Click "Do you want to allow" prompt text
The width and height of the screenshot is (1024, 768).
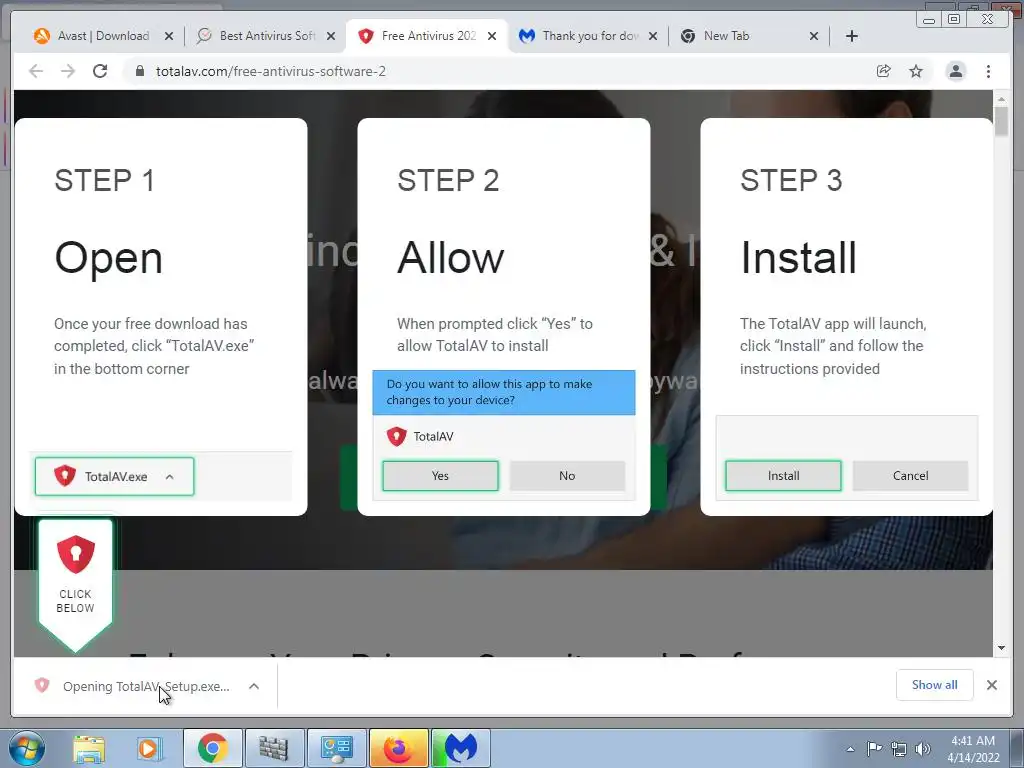(489, 392)
